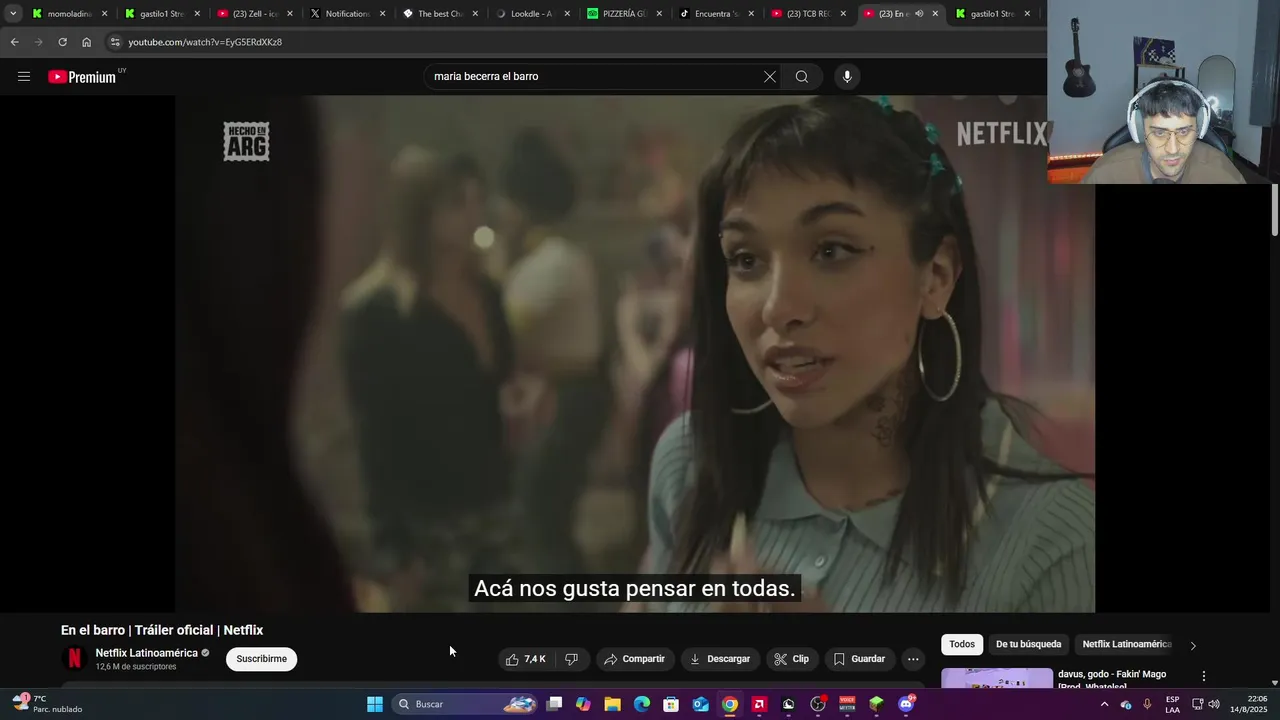
Task: Mute the playing tab audio icon
Action: pyautogui.click(x=919, y=14)
